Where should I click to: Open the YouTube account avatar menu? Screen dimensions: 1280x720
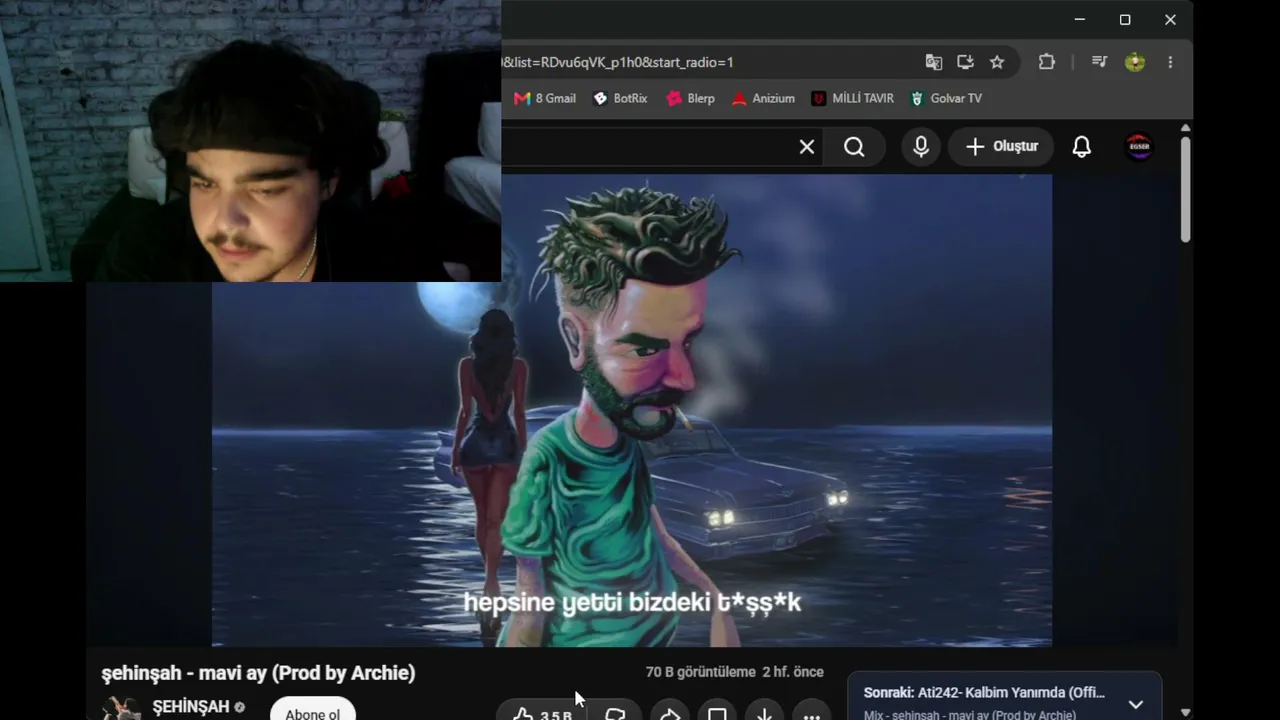tap(1139, 147)
